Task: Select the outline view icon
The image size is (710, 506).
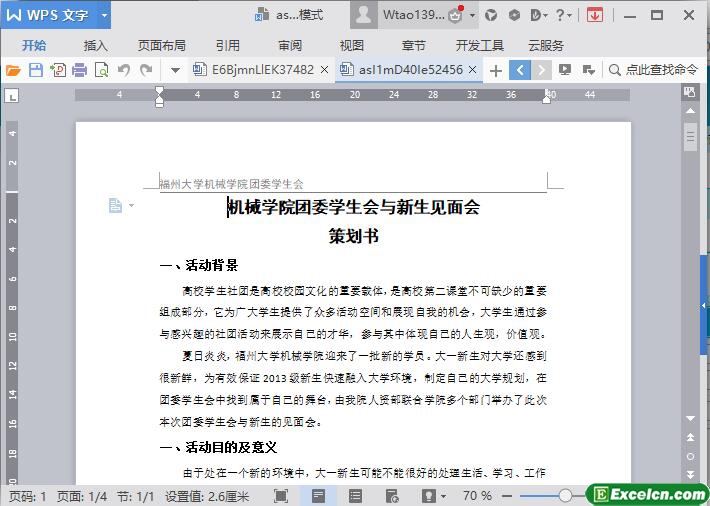Action: [x=355, y=496]
